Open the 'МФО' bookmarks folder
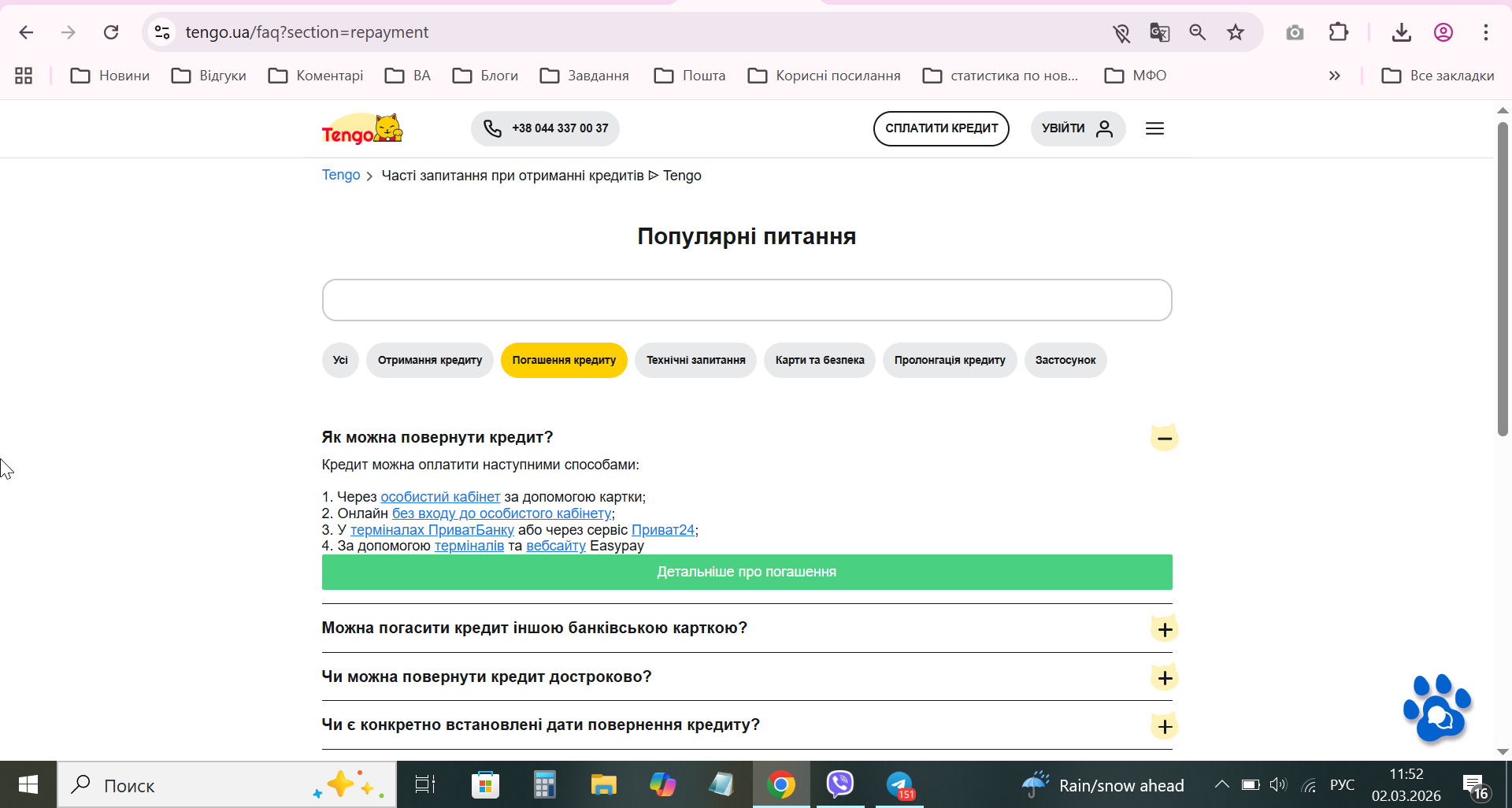Image resolution: width=1512 pixels, height=808 pixels. pos(1136,76)
